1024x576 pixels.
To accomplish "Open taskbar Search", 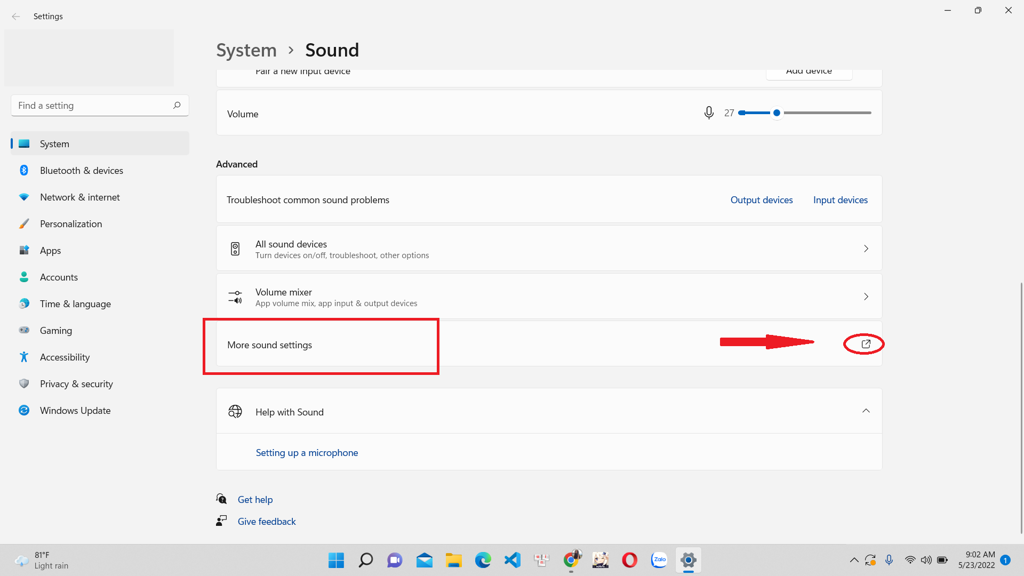I will [366, 560].
